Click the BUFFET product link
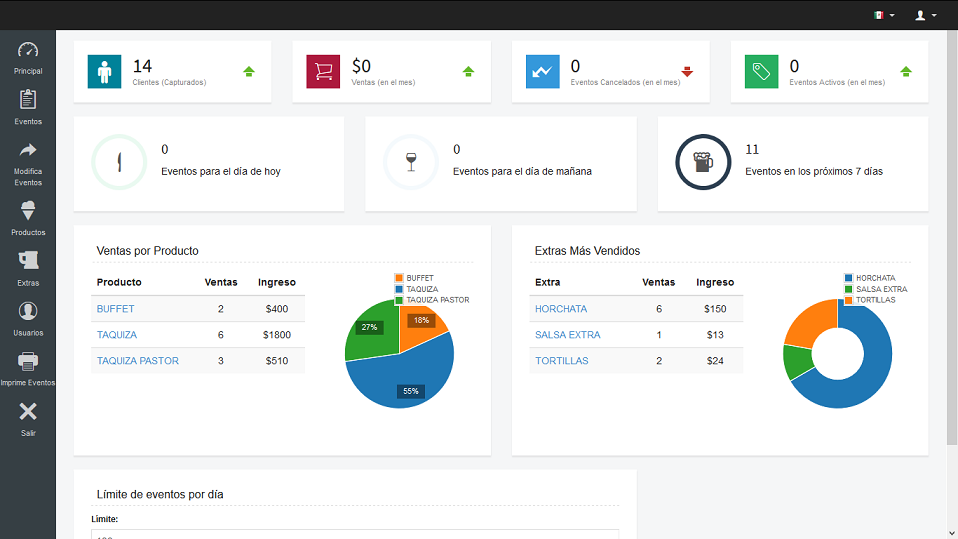The width and height of the screenshot is (958, 539). pos(115,309)
